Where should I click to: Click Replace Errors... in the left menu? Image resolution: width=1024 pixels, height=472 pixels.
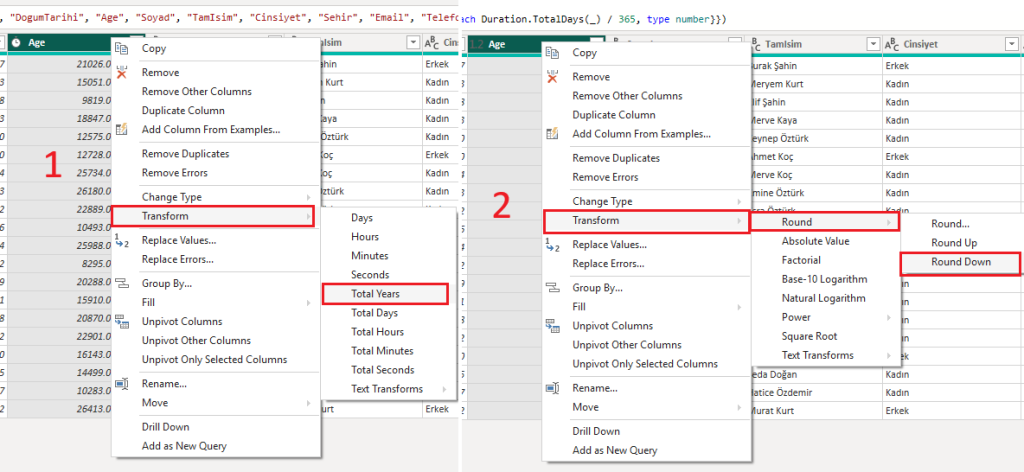click(x=178, y=259)
